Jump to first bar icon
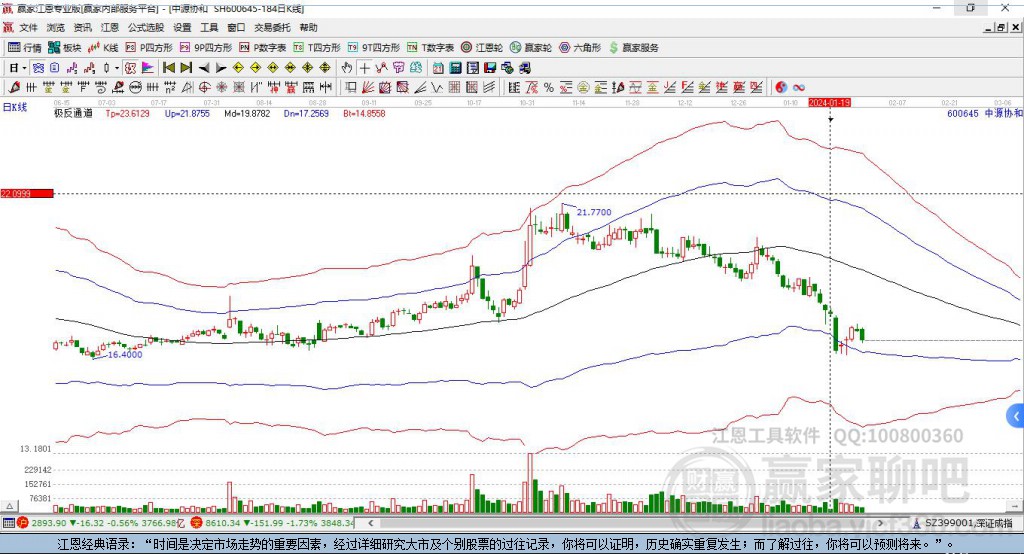Viewport: 1024px width, 554px height. [168, 68]
